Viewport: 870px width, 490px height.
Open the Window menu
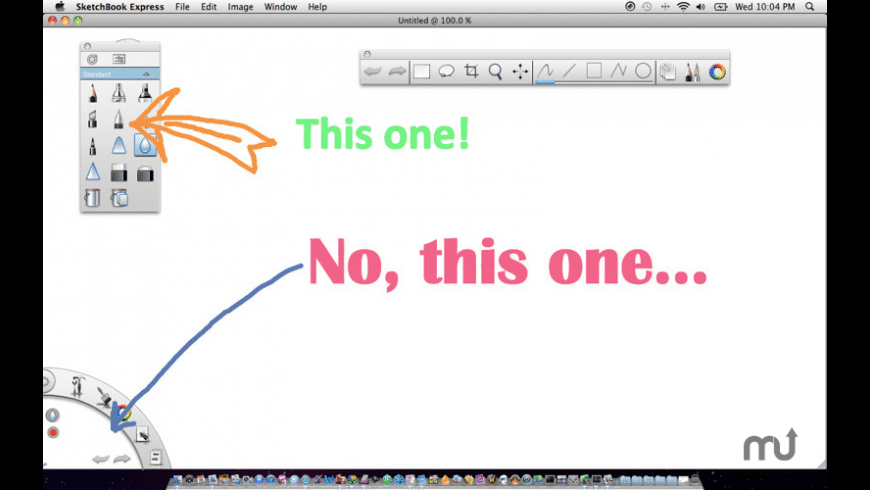(280, 7)
